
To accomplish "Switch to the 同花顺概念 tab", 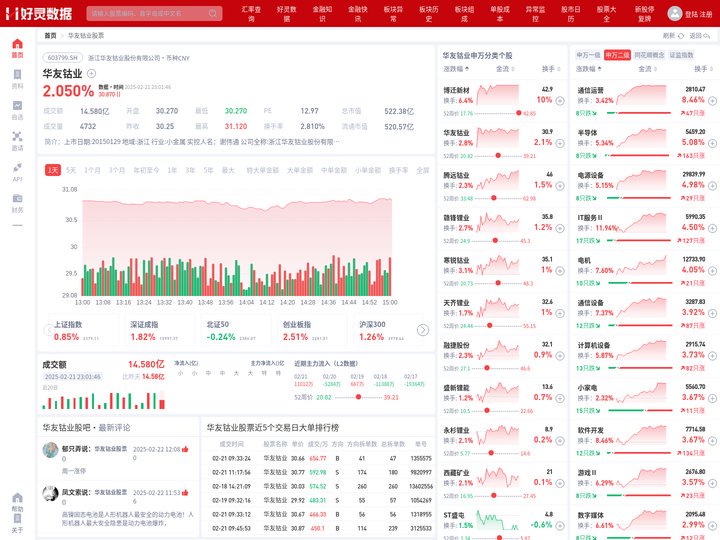I will (x=649, y=55).
